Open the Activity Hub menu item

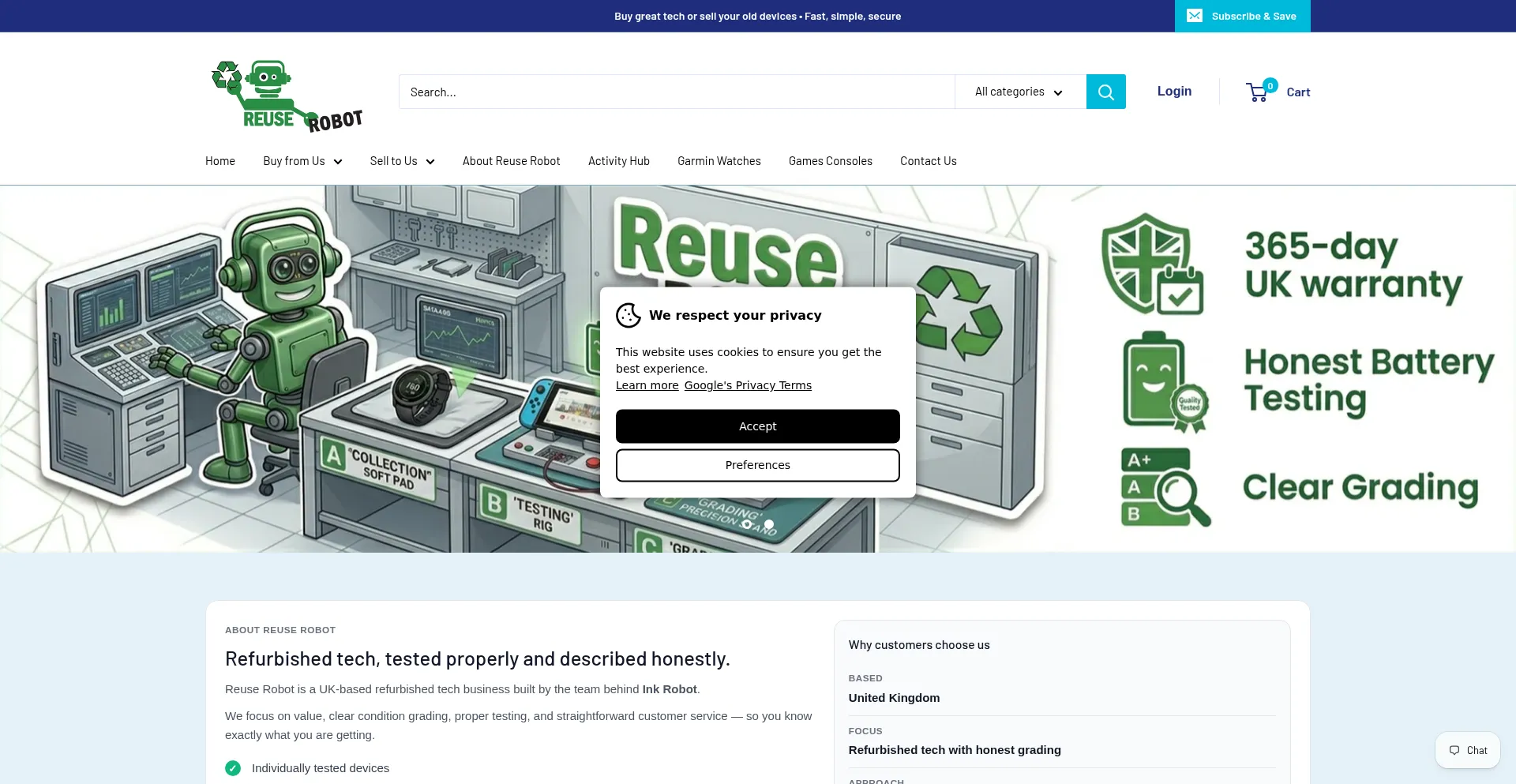[x=619, y=161]
